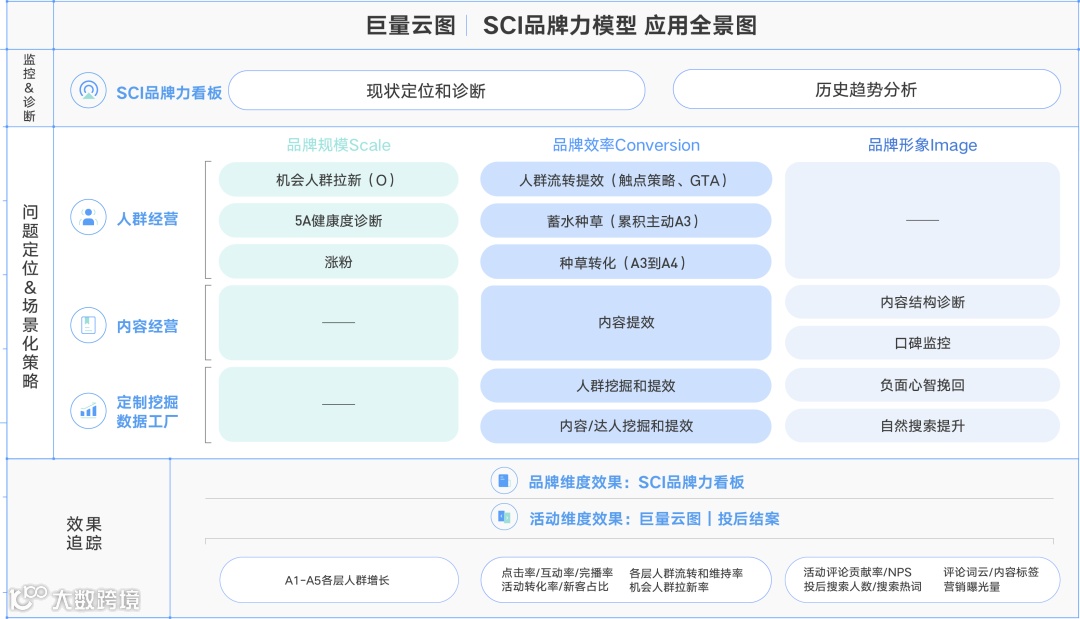1080x619 pixels.
Task: Click the title 巨量云图
Action: [x=411, y=25]
